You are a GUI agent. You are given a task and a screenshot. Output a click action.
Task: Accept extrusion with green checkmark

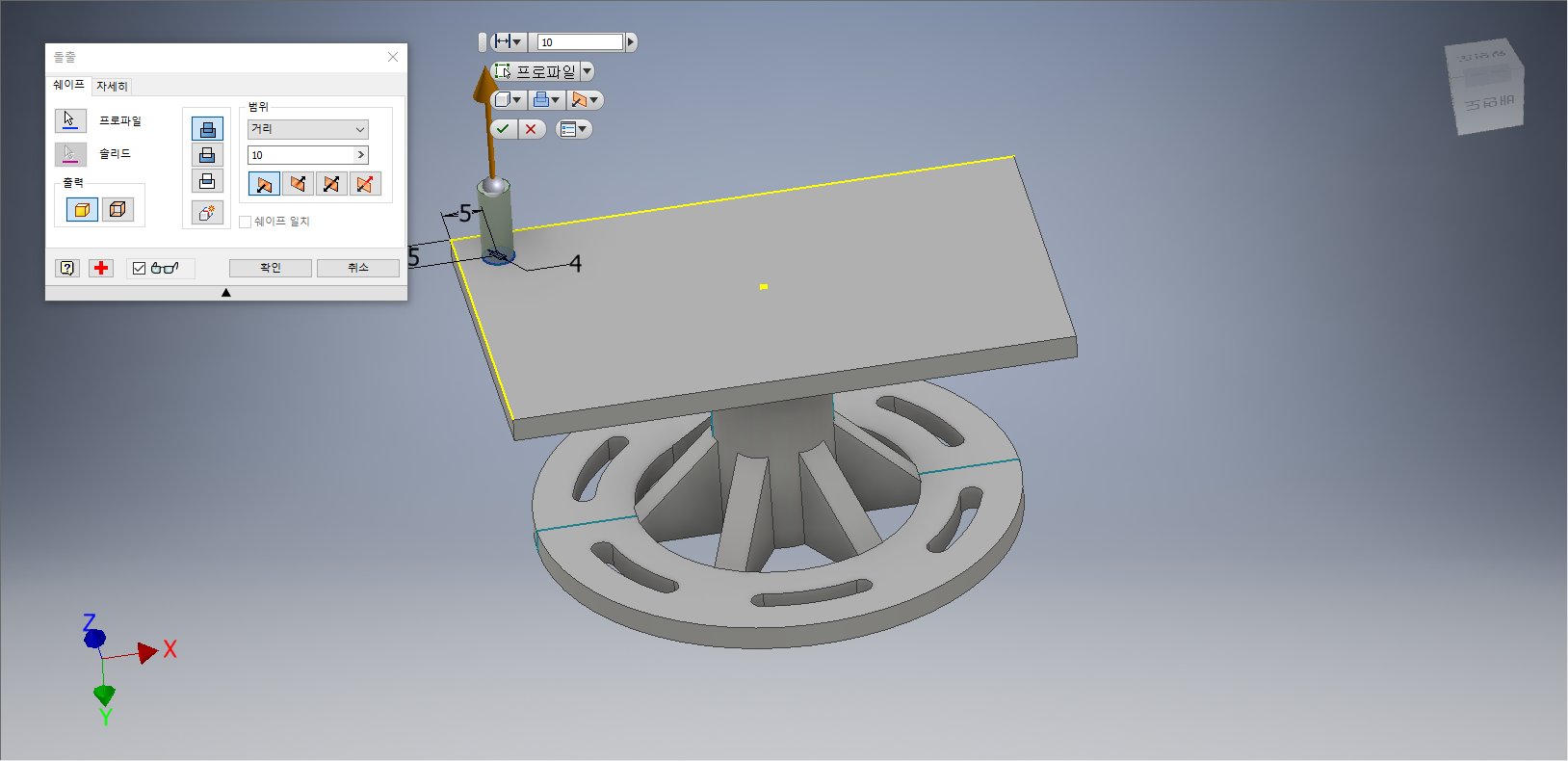tap(503, 129)
